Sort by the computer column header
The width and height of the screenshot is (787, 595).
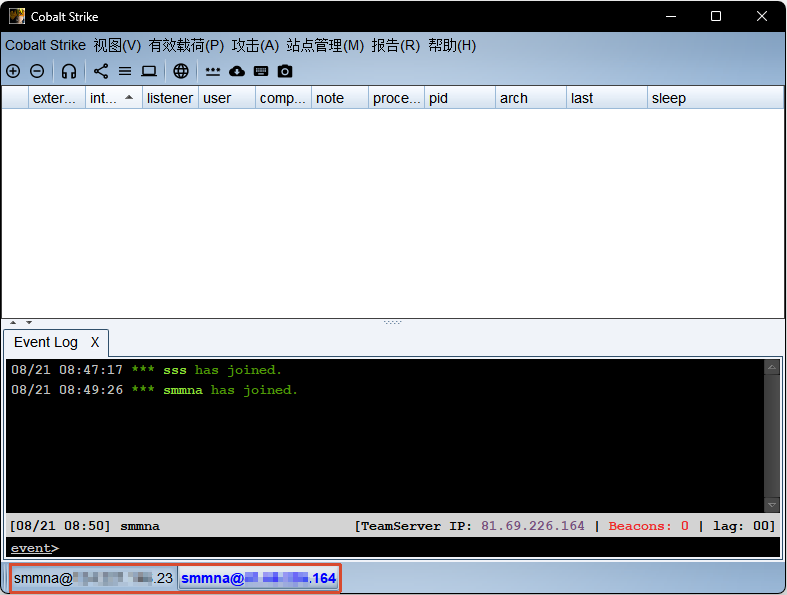pos(284,98)
